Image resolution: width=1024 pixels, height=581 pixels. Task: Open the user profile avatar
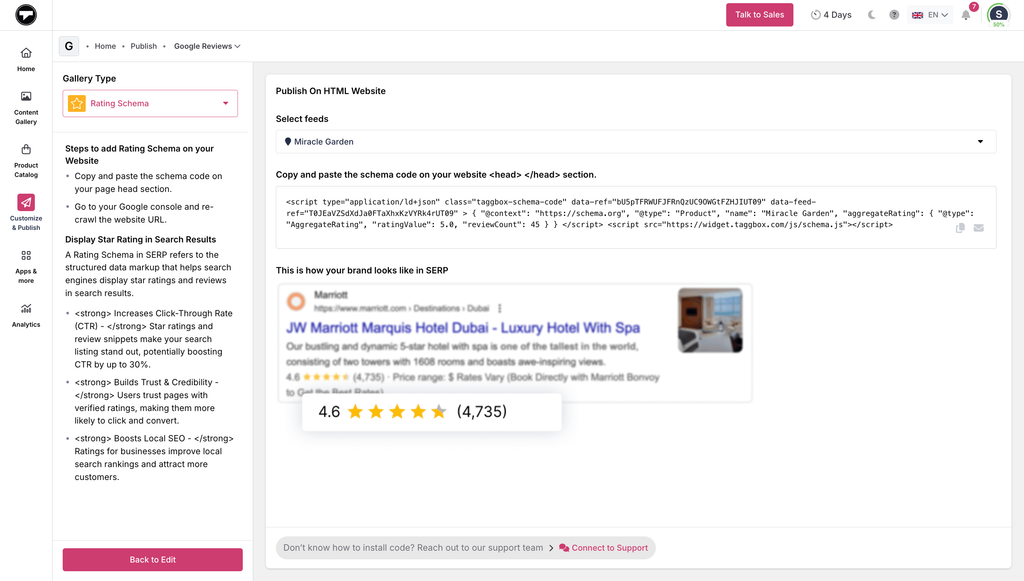point(998,14)
